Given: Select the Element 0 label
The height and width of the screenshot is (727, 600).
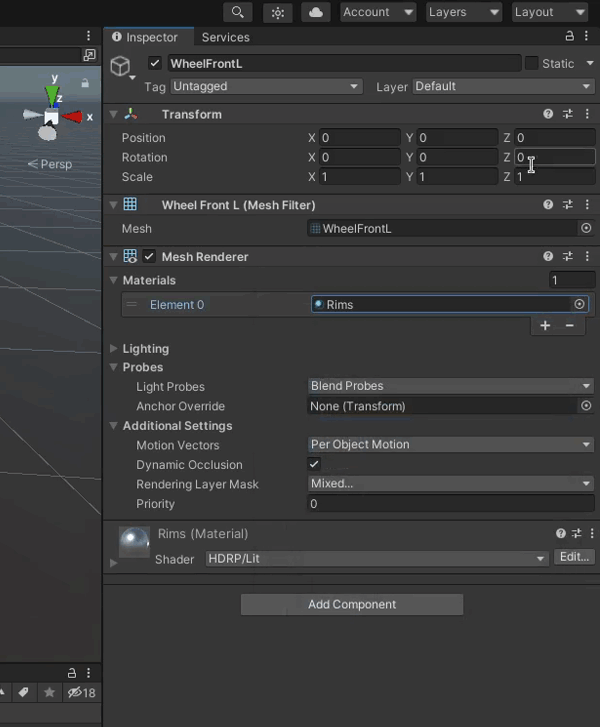Looking at the screenshot, I should pyautogui.click(x=177, y=305).
